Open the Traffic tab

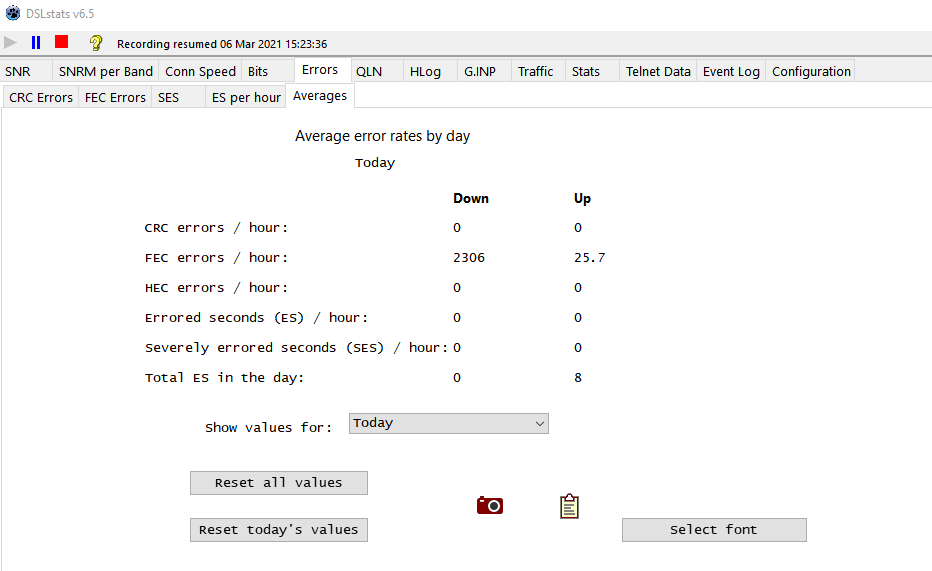pos(539,71)
